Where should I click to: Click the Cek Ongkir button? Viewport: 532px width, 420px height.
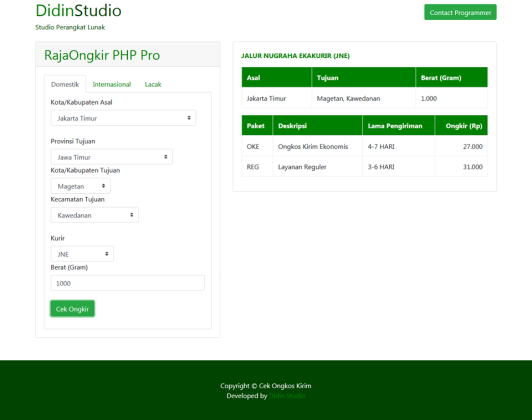tap(72, 309)
